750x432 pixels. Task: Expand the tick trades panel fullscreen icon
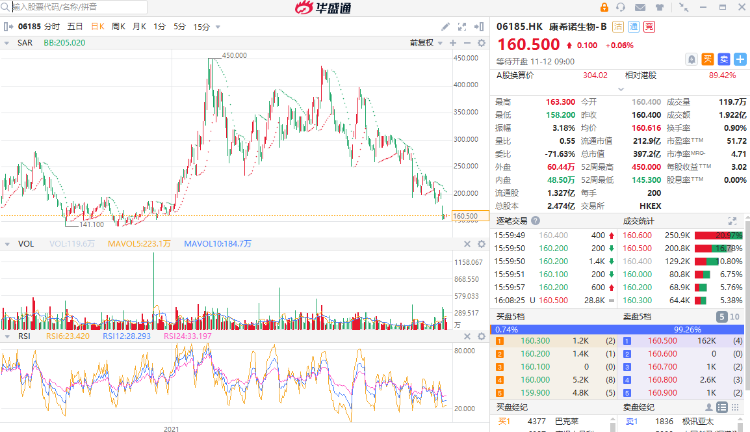(x=732, y=221)
